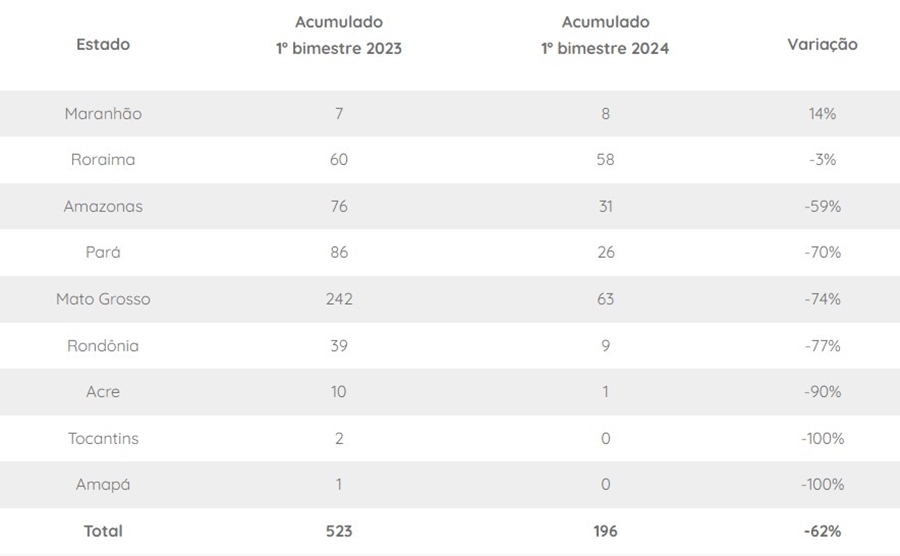Select the total 2024 value 196
The height and width of the screenshot is (556, 900).
[x=605, y=531]
